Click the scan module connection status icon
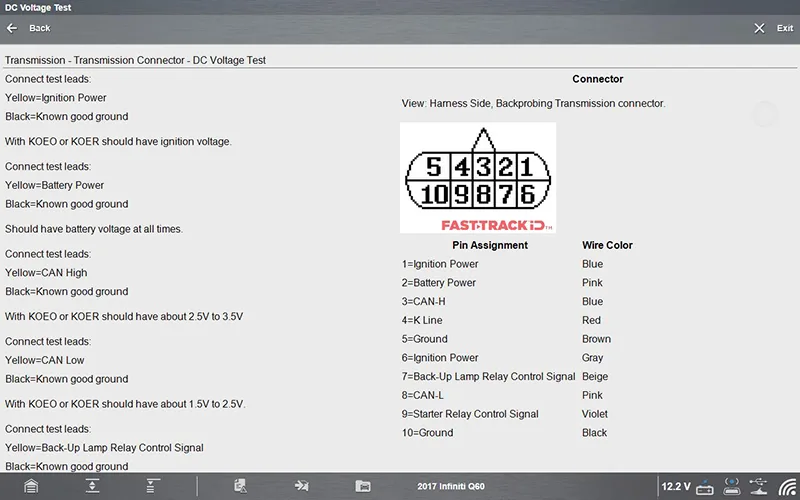This screenshot has height=500, width=800. click(732, 486)
